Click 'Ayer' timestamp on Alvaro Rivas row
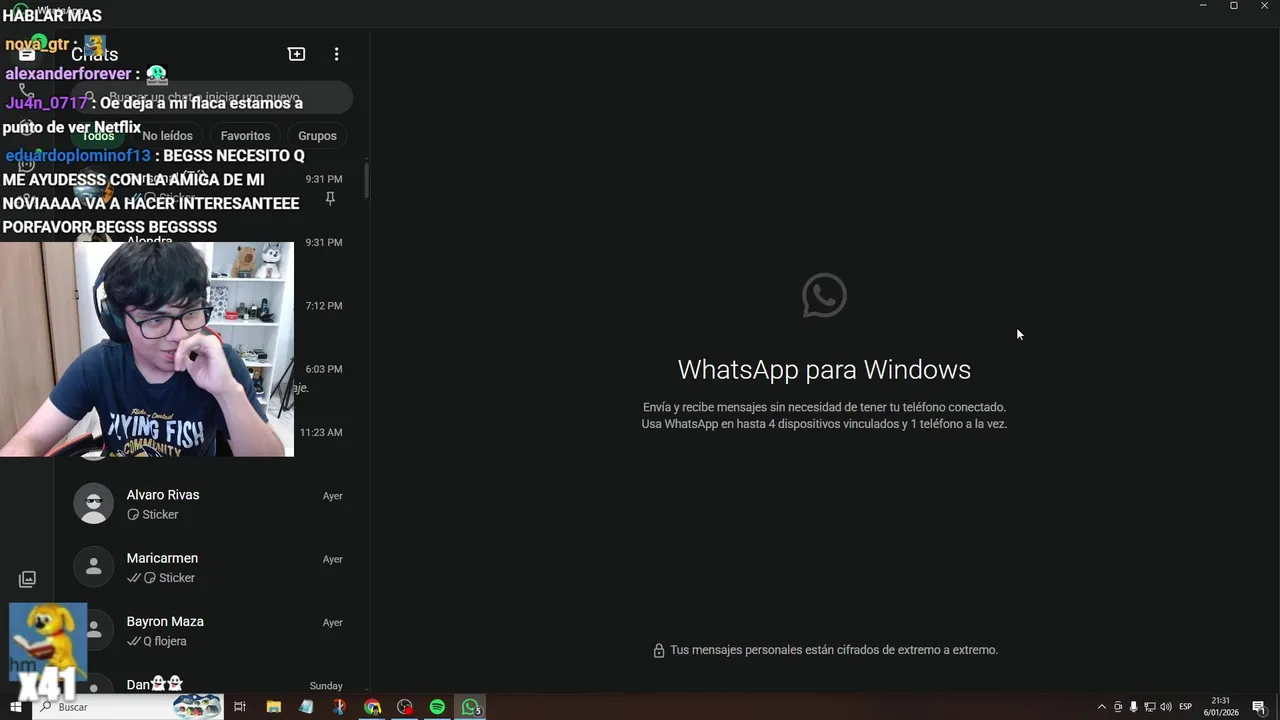This screenshot has width=1280, height=720. point(332,496)
